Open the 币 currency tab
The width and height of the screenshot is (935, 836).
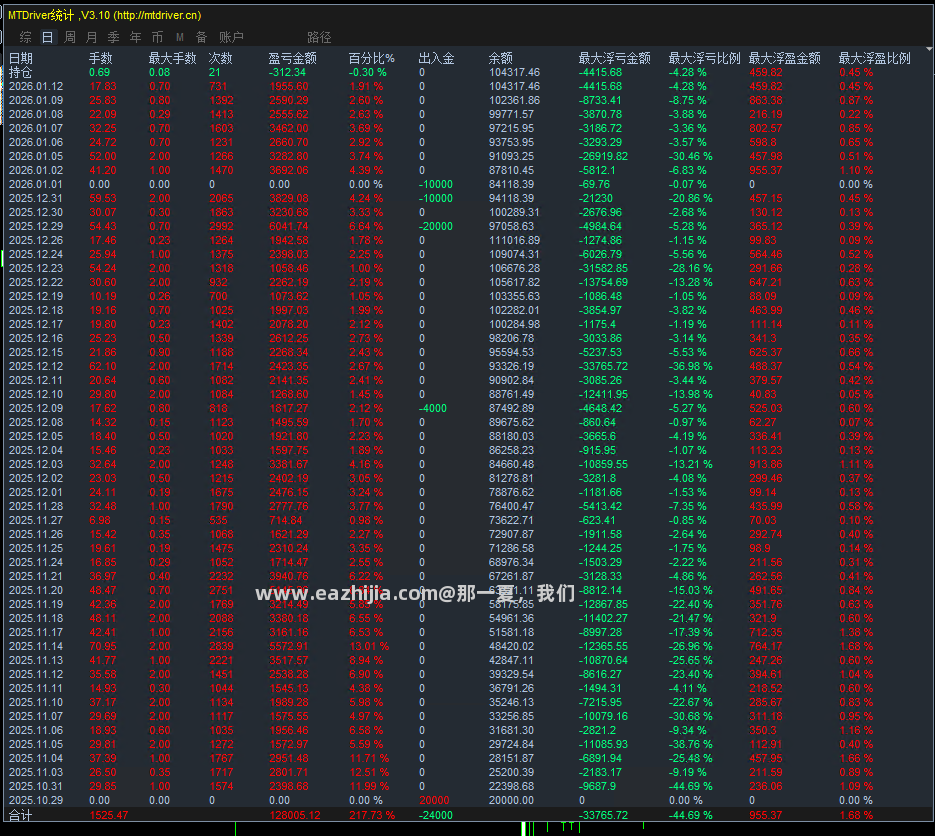(x=157, y=38)
